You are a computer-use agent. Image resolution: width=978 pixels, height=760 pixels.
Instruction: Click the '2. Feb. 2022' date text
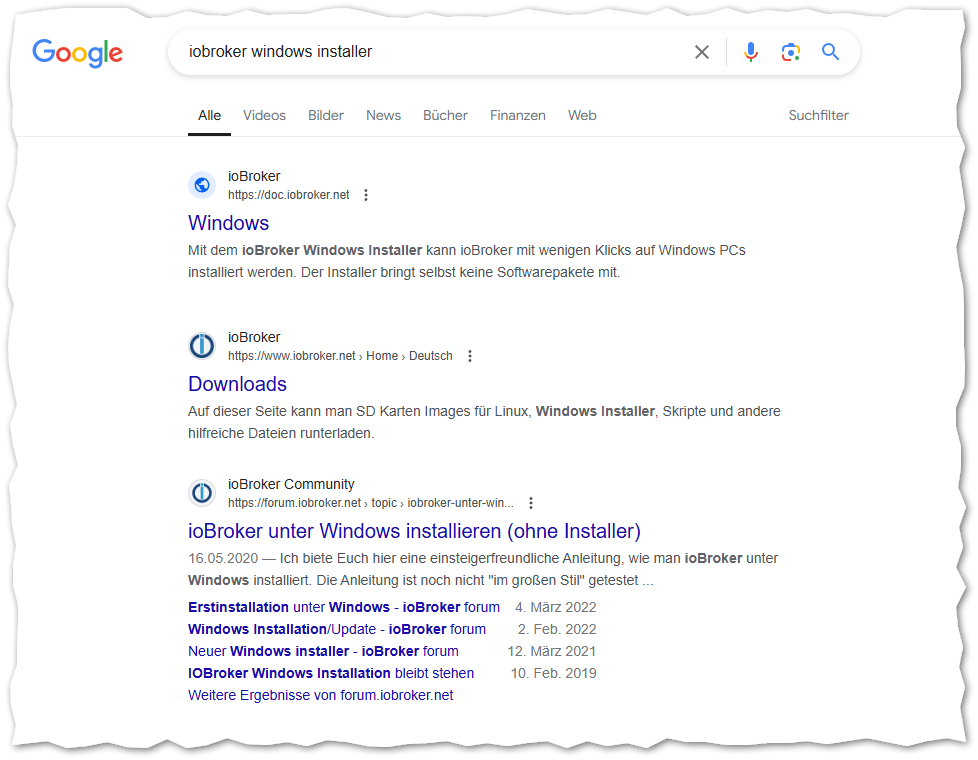[557, 630]
